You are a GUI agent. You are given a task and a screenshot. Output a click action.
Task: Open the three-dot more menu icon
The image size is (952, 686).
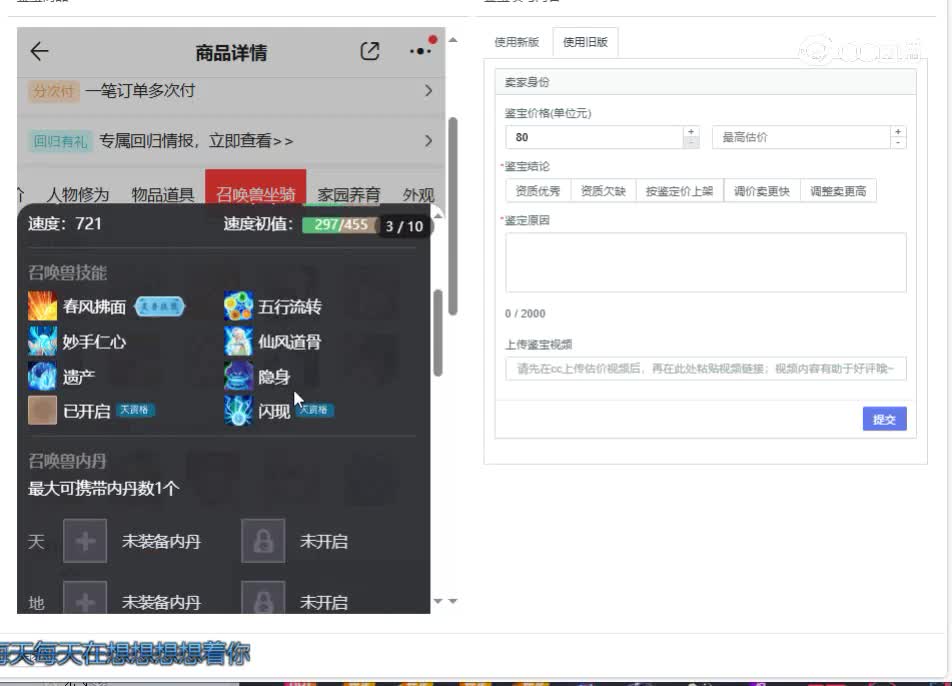click(x=420, y=52)
